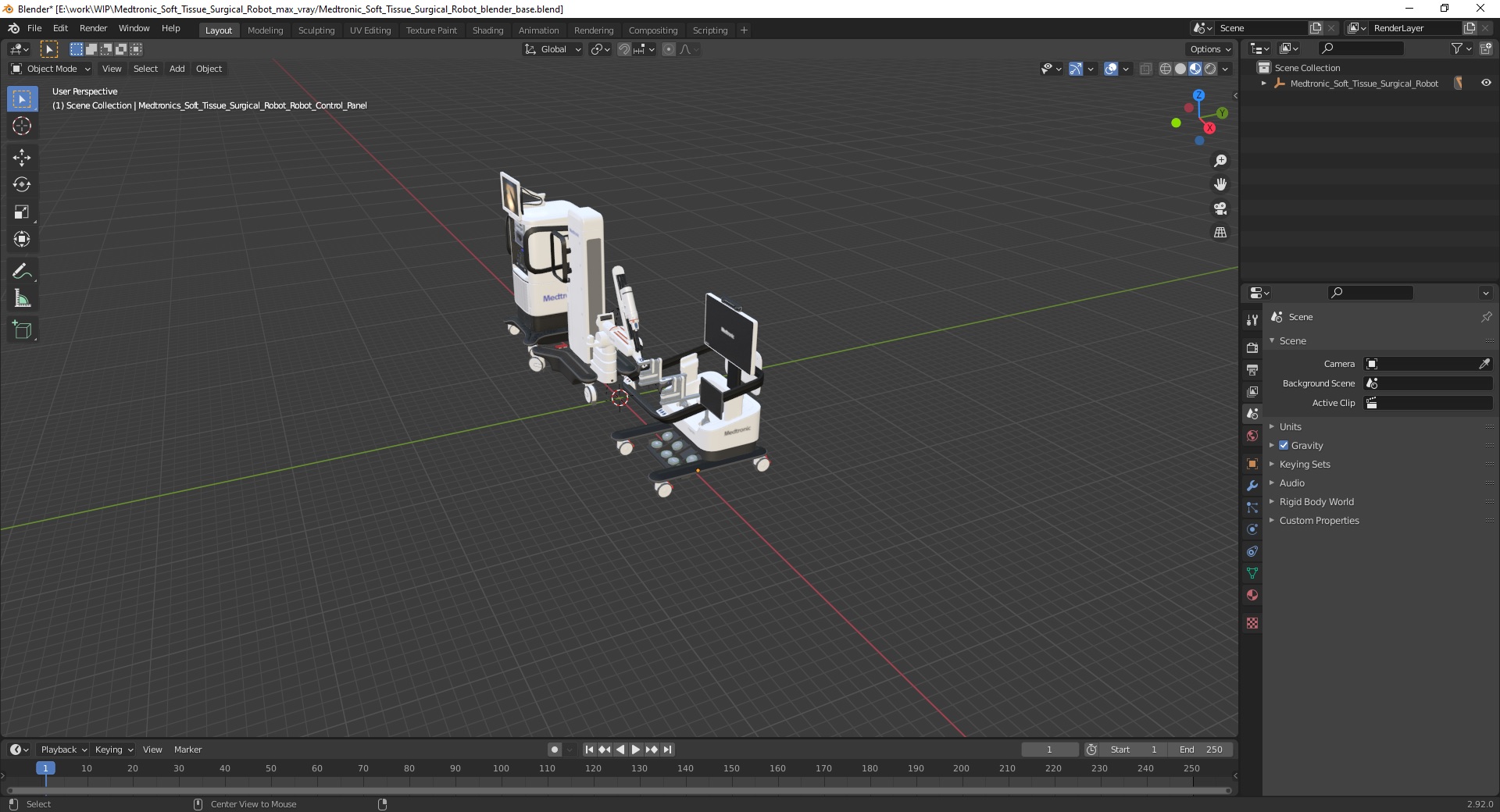Switch to the Modeling workspace tab
The image size is (1500, 812).
[x=265, y=30]
